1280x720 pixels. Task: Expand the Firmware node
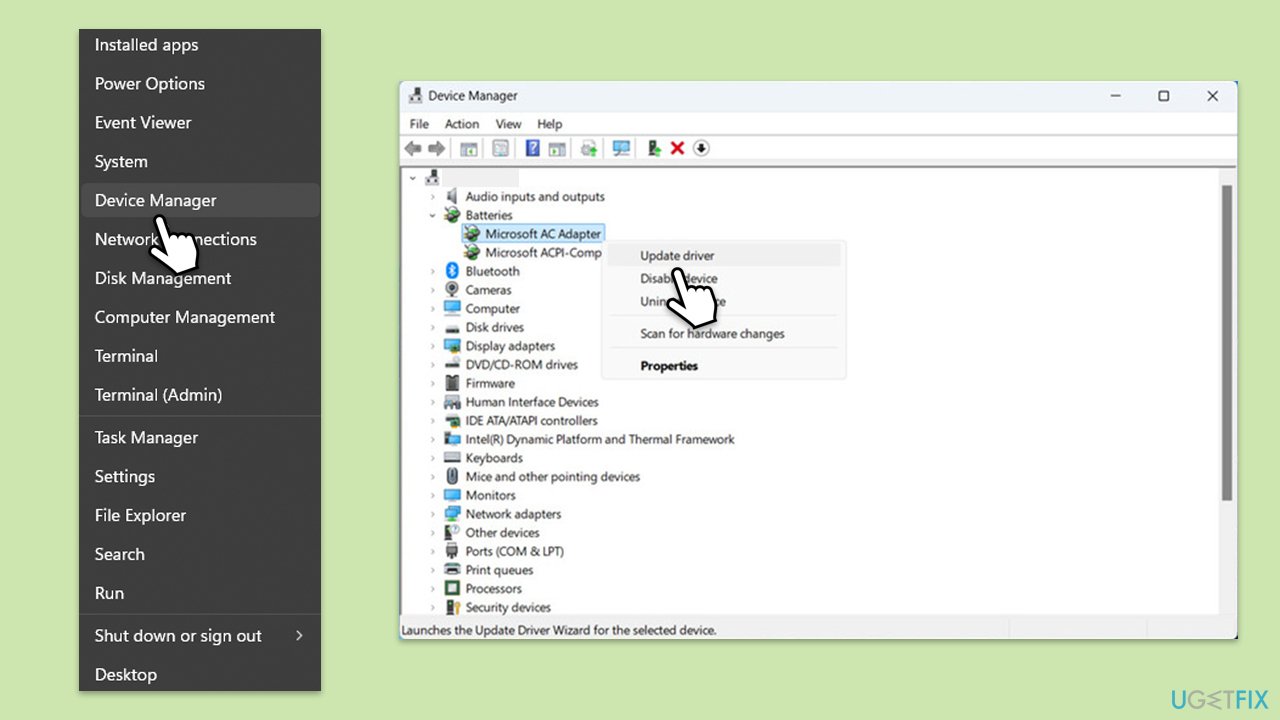(x=433, y=383)
